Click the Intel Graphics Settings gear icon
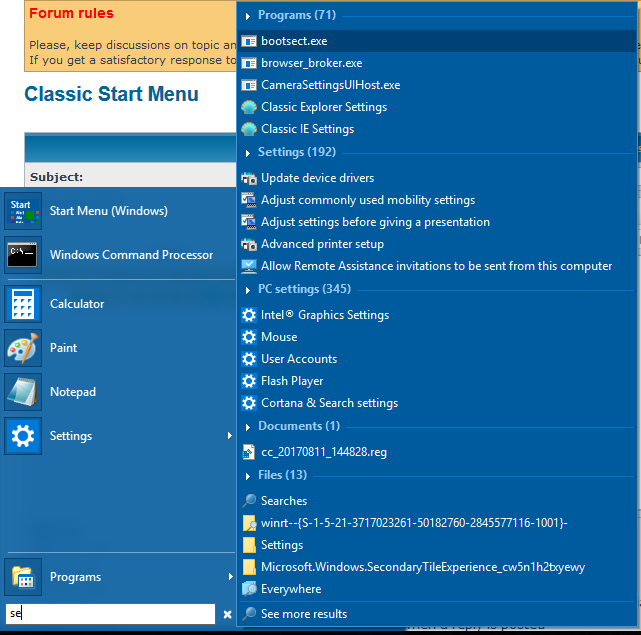 pos(249,315)
